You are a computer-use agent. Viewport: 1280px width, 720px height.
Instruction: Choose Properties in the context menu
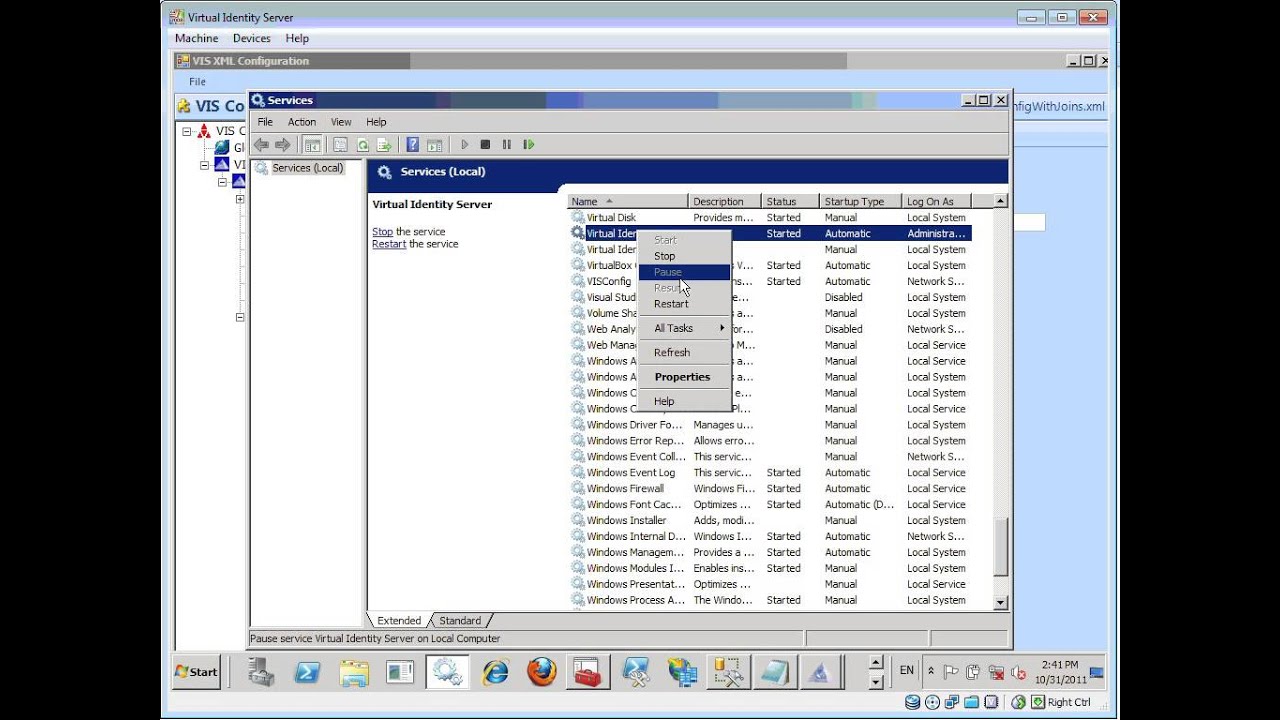point(684,377)
